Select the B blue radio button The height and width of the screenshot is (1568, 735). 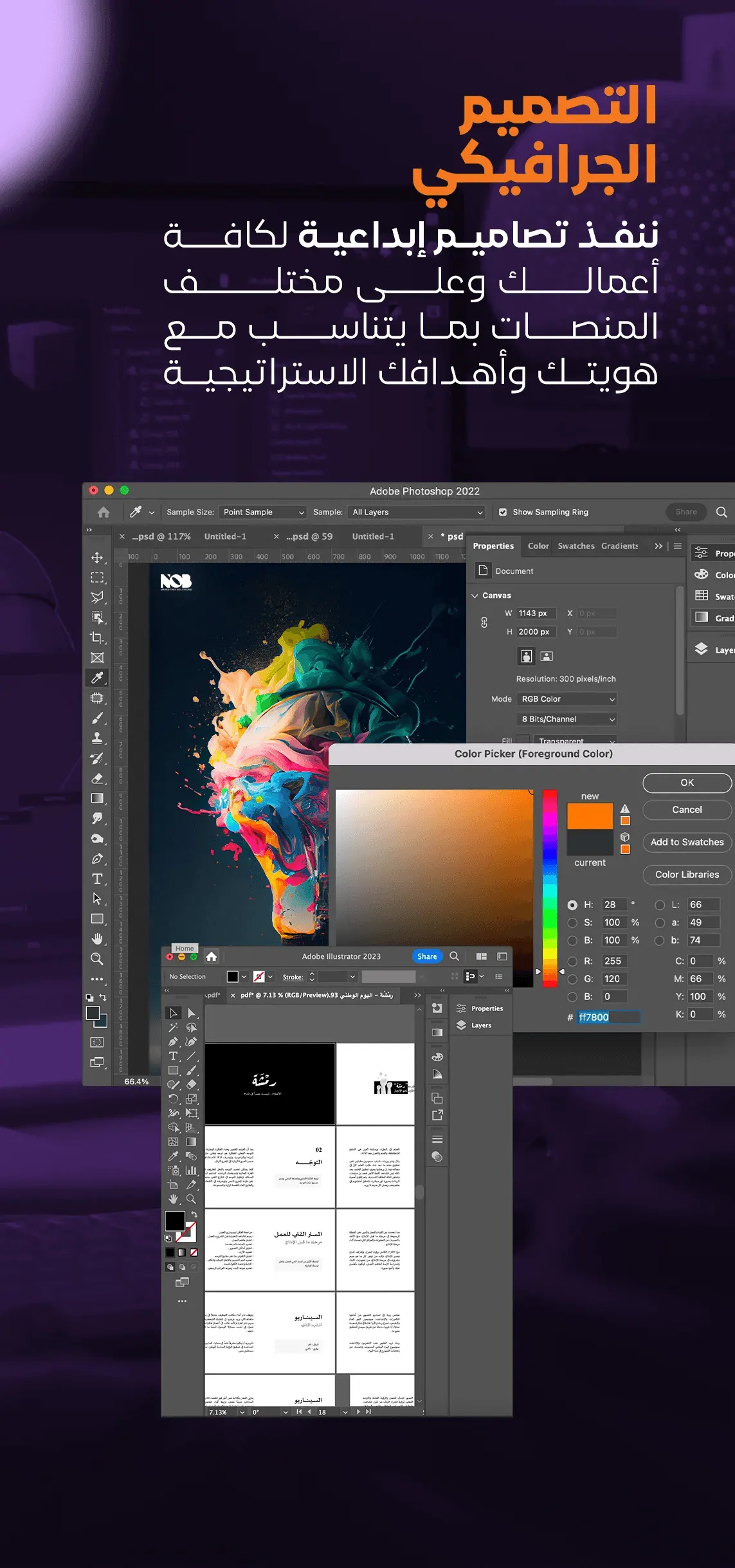(572, 996)
